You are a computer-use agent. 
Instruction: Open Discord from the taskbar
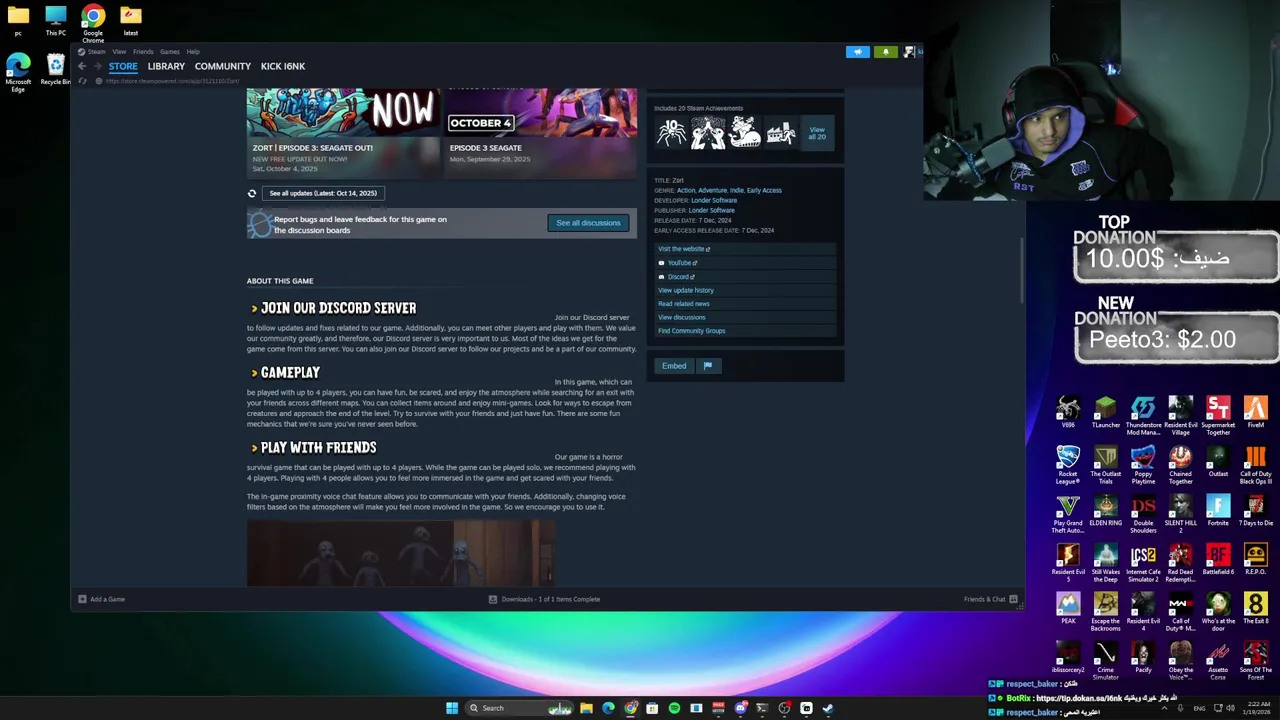pyautogui.click(x=740, y=708)
